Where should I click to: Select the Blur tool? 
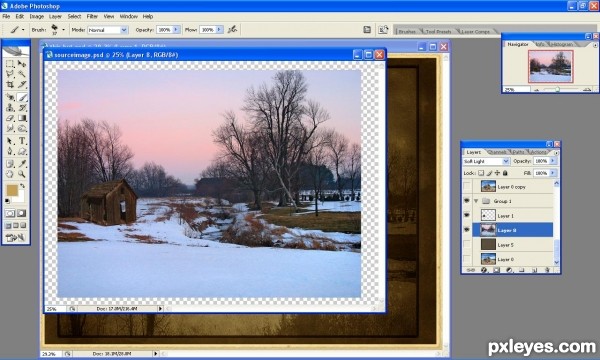10,129
